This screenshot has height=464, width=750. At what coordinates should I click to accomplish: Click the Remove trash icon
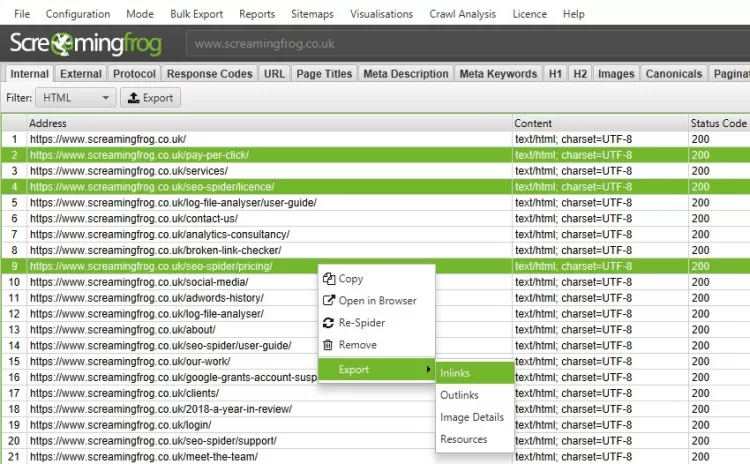pyautogui.click(x=329, y=345)
